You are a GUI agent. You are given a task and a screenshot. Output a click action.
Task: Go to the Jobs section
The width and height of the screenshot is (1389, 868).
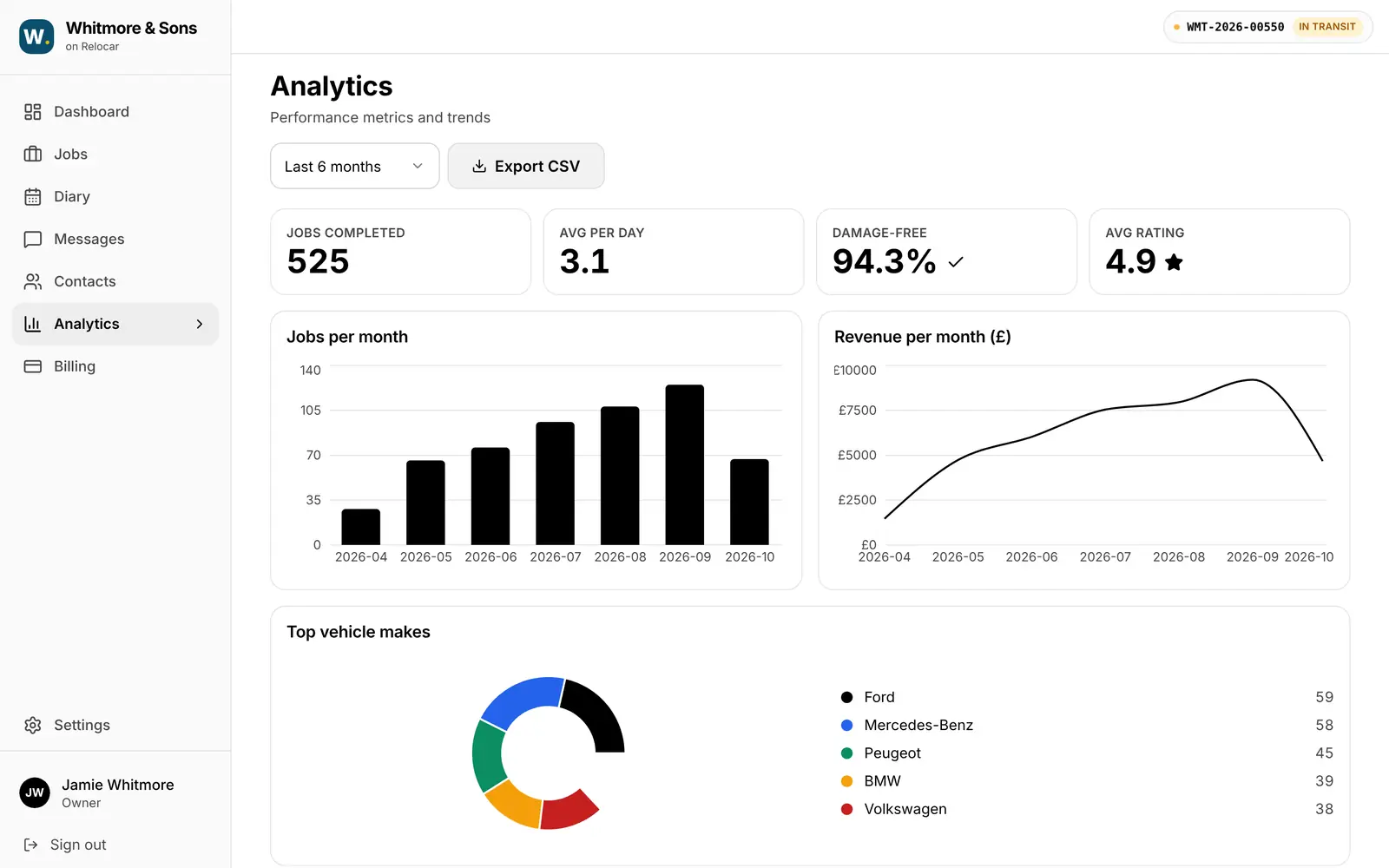tap(115, 155)
